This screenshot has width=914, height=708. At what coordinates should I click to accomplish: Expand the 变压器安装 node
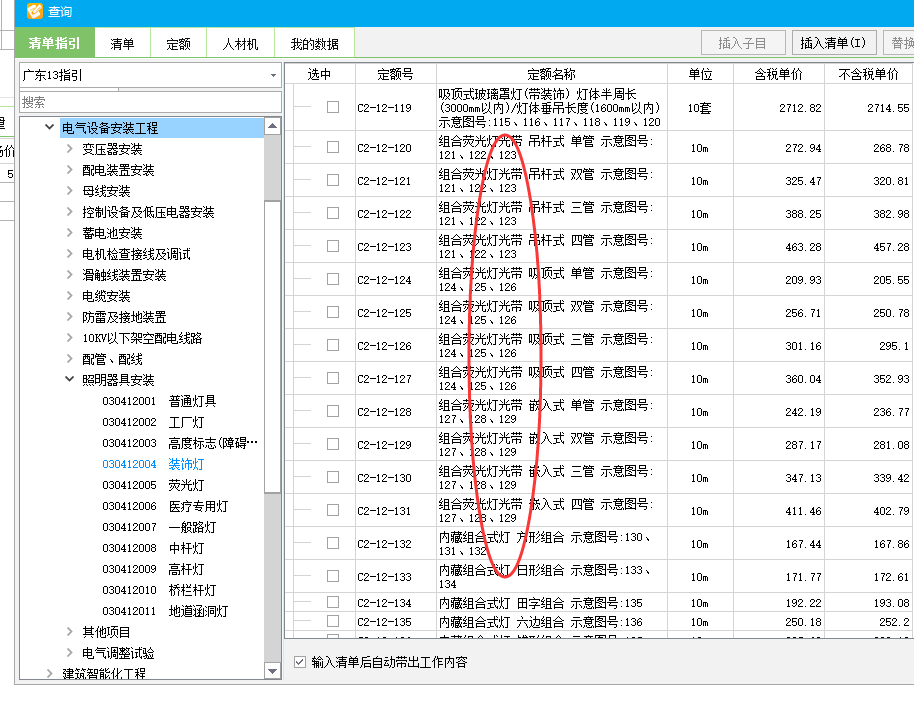click(70, 149)
